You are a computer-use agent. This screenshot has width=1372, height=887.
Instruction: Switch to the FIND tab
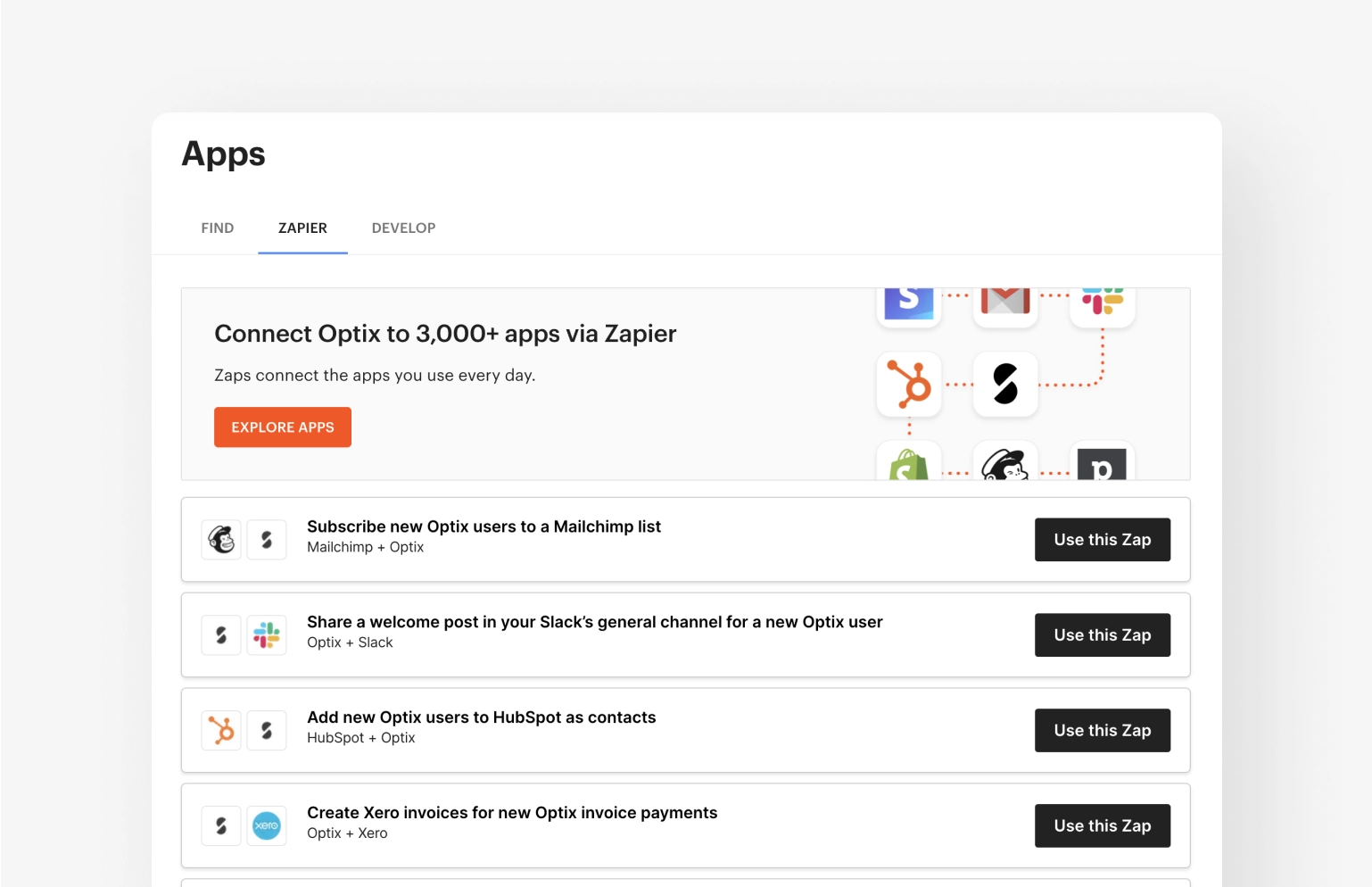[x=217, y=228]
